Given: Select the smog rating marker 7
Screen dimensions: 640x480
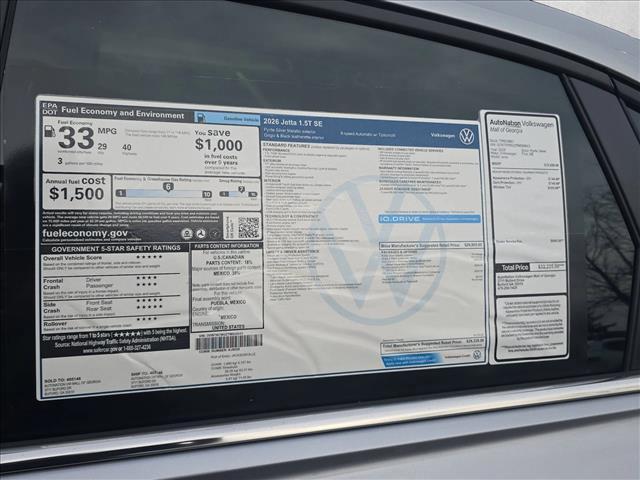Looking at the screenshot, I should 241,189.
